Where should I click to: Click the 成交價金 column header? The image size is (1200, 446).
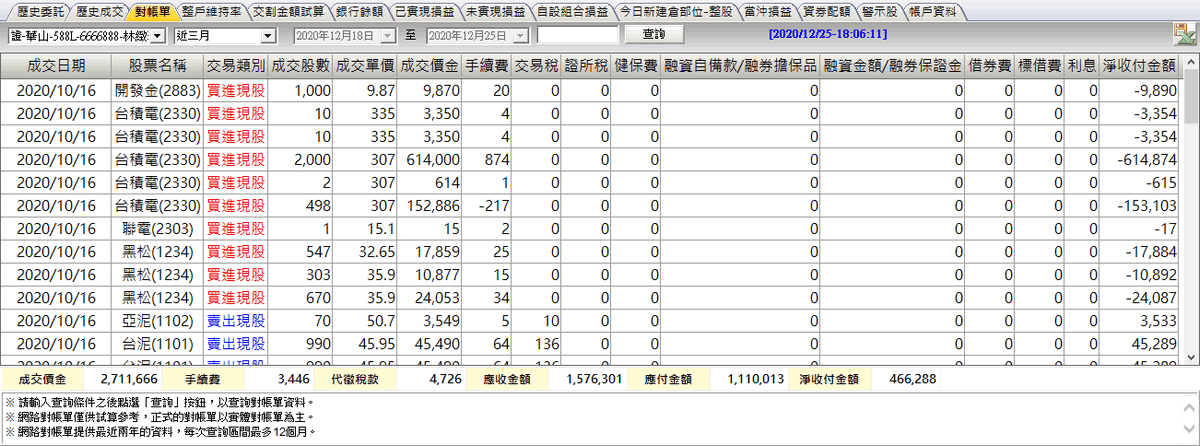(430, 65)
